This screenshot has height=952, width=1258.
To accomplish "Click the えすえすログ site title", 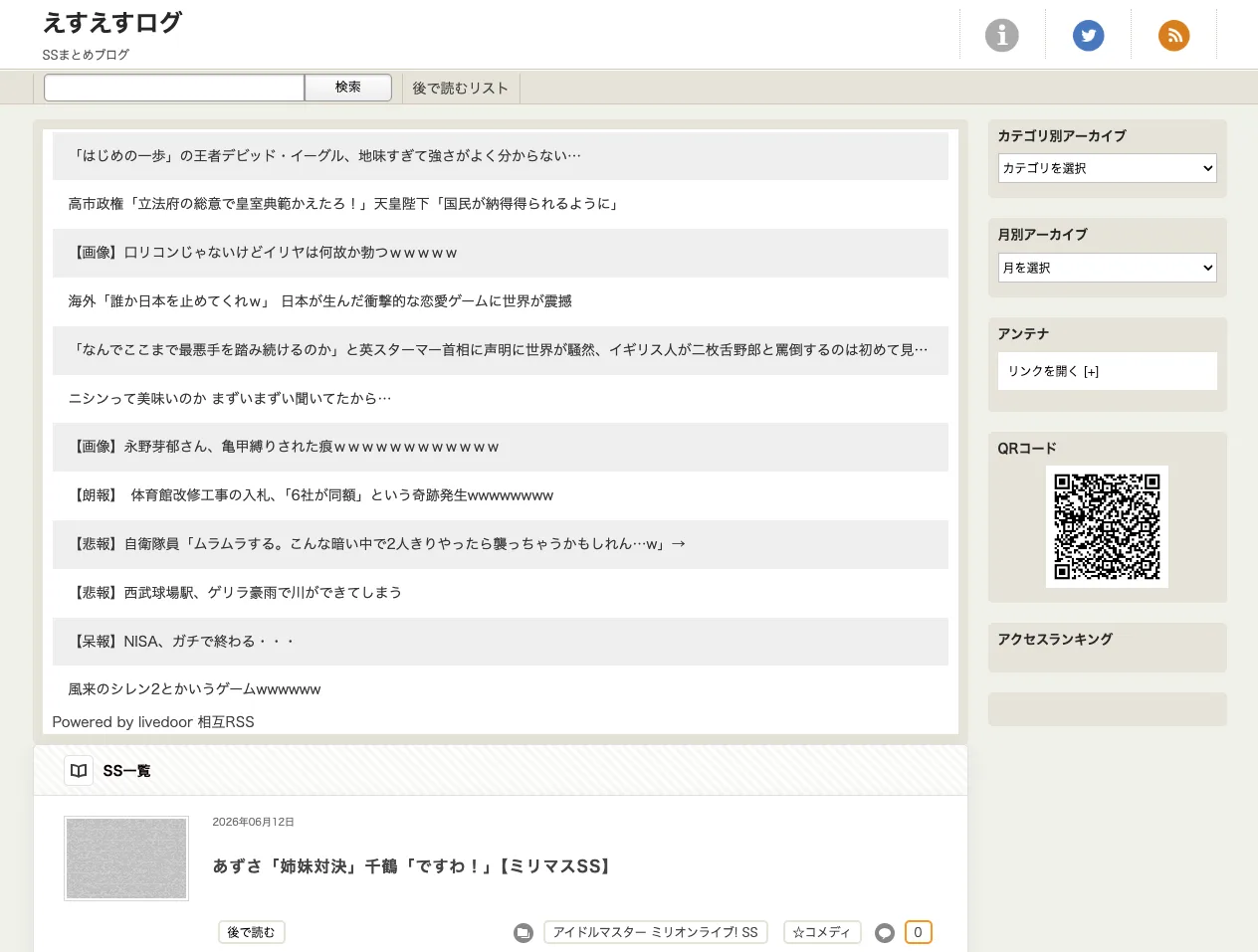I will pyautogui.click(x=112, y=23).
